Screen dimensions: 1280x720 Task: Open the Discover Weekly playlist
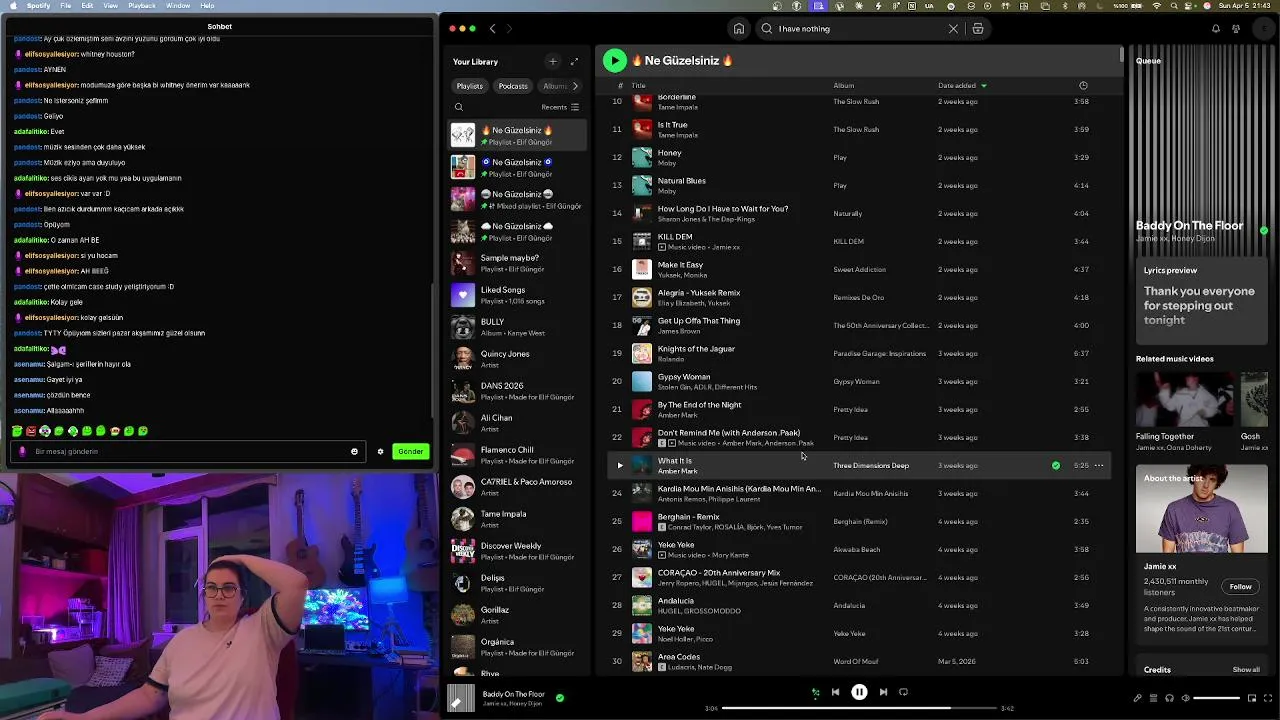click(518, 550)
